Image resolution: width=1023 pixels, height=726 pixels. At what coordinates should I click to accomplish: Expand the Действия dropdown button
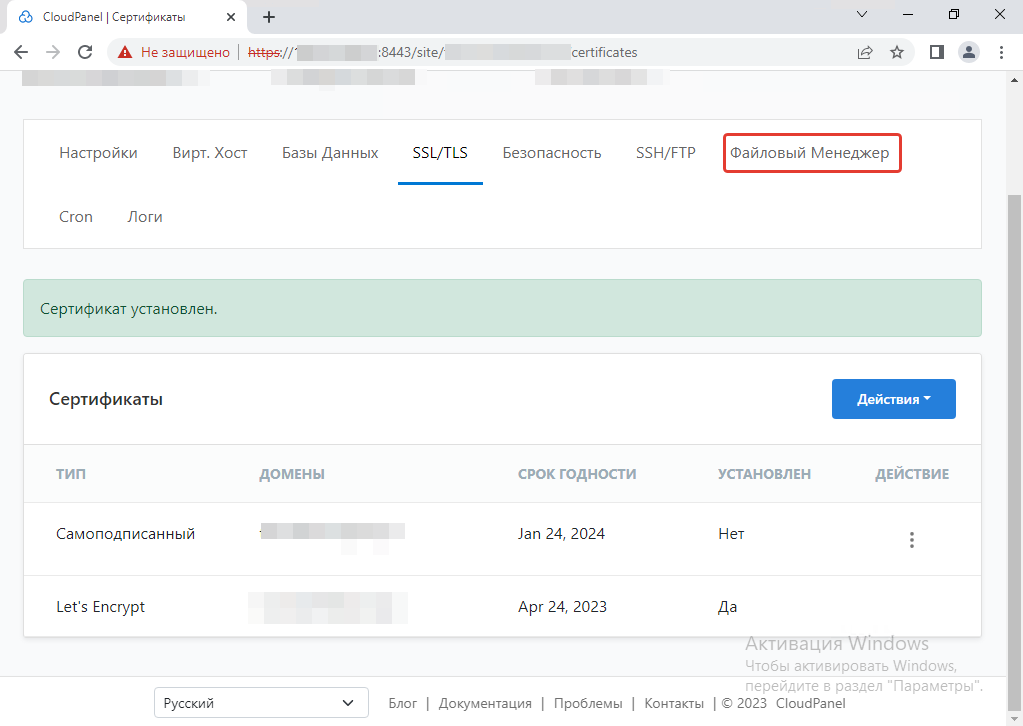[x=893, y=399]
